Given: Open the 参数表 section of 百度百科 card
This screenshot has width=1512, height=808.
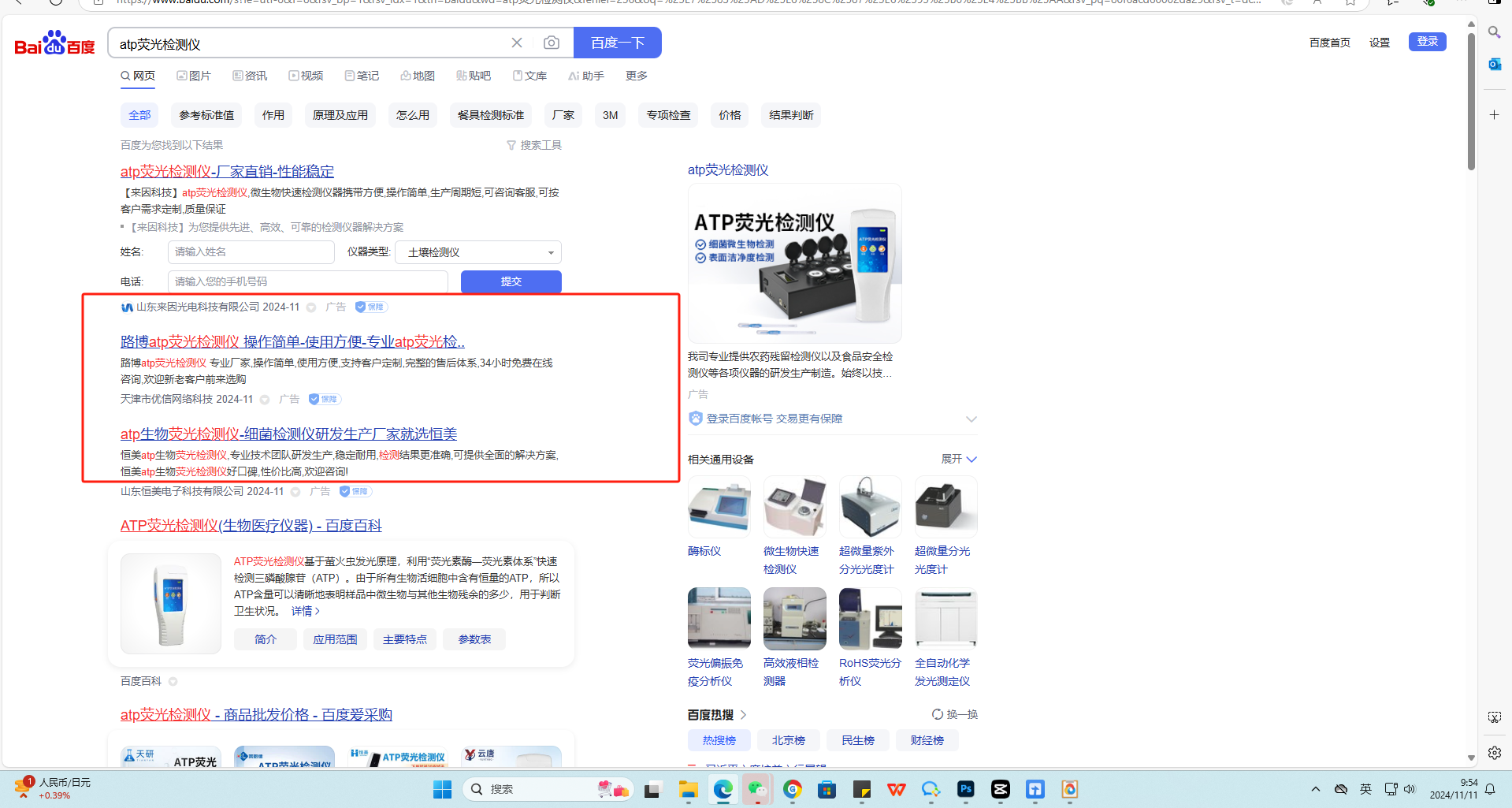Looking at the screenshot, I should coord(474,639).
